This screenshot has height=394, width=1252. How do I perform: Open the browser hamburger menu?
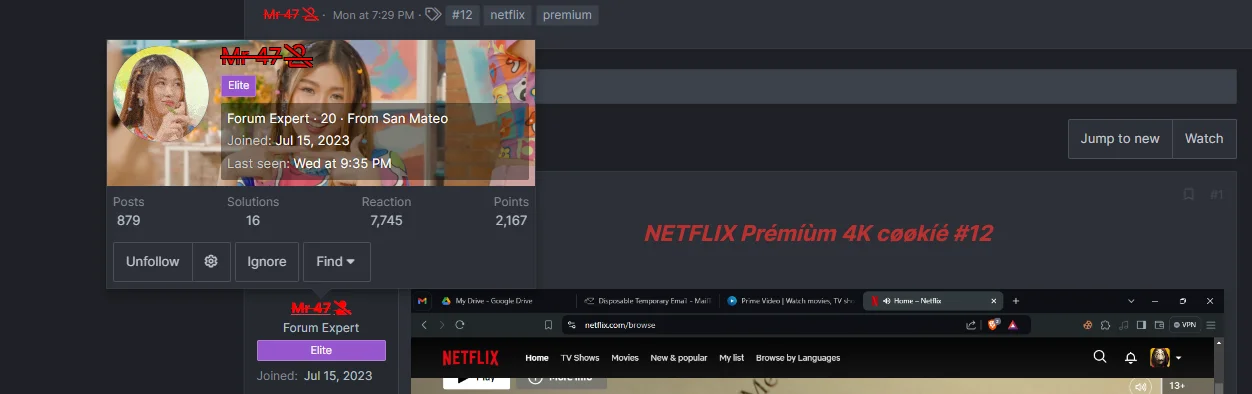(x=1212, y=325)
